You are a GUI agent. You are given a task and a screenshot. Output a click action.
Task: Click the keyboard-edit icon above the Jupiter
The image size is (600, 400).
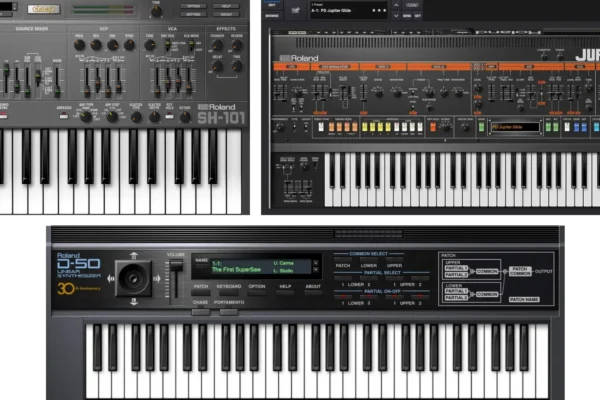[x=295, y=10]
